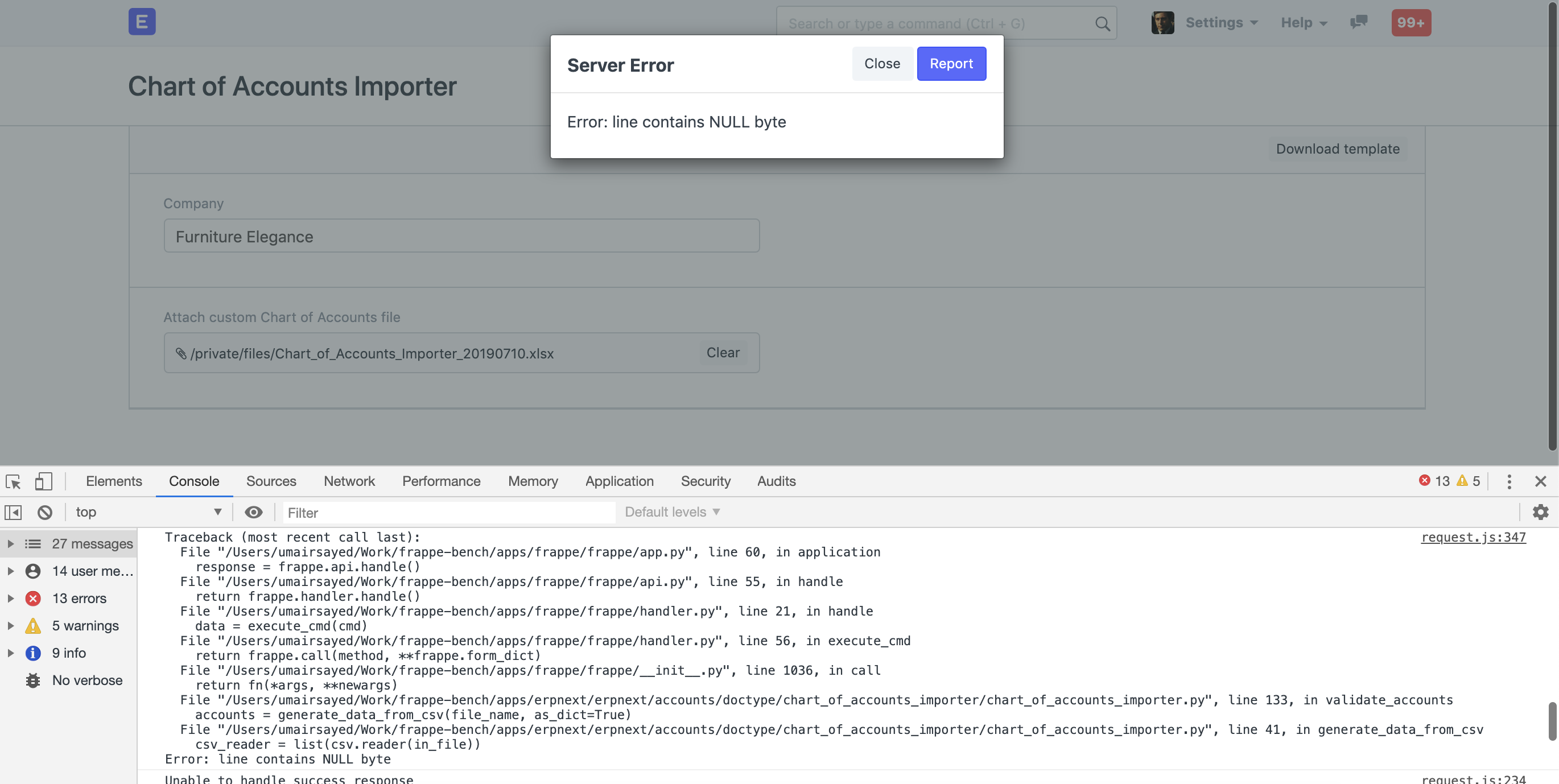Filter console to show 13 errors only
The image size is (1559, 784).
pos(79,598)
